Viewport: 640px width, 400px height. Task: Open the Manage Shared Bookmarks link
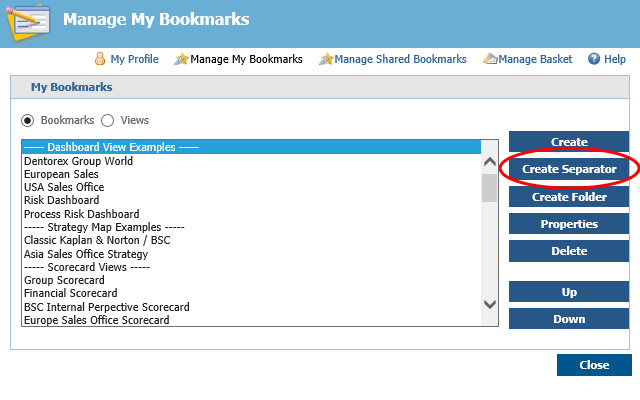coord(400,59)
